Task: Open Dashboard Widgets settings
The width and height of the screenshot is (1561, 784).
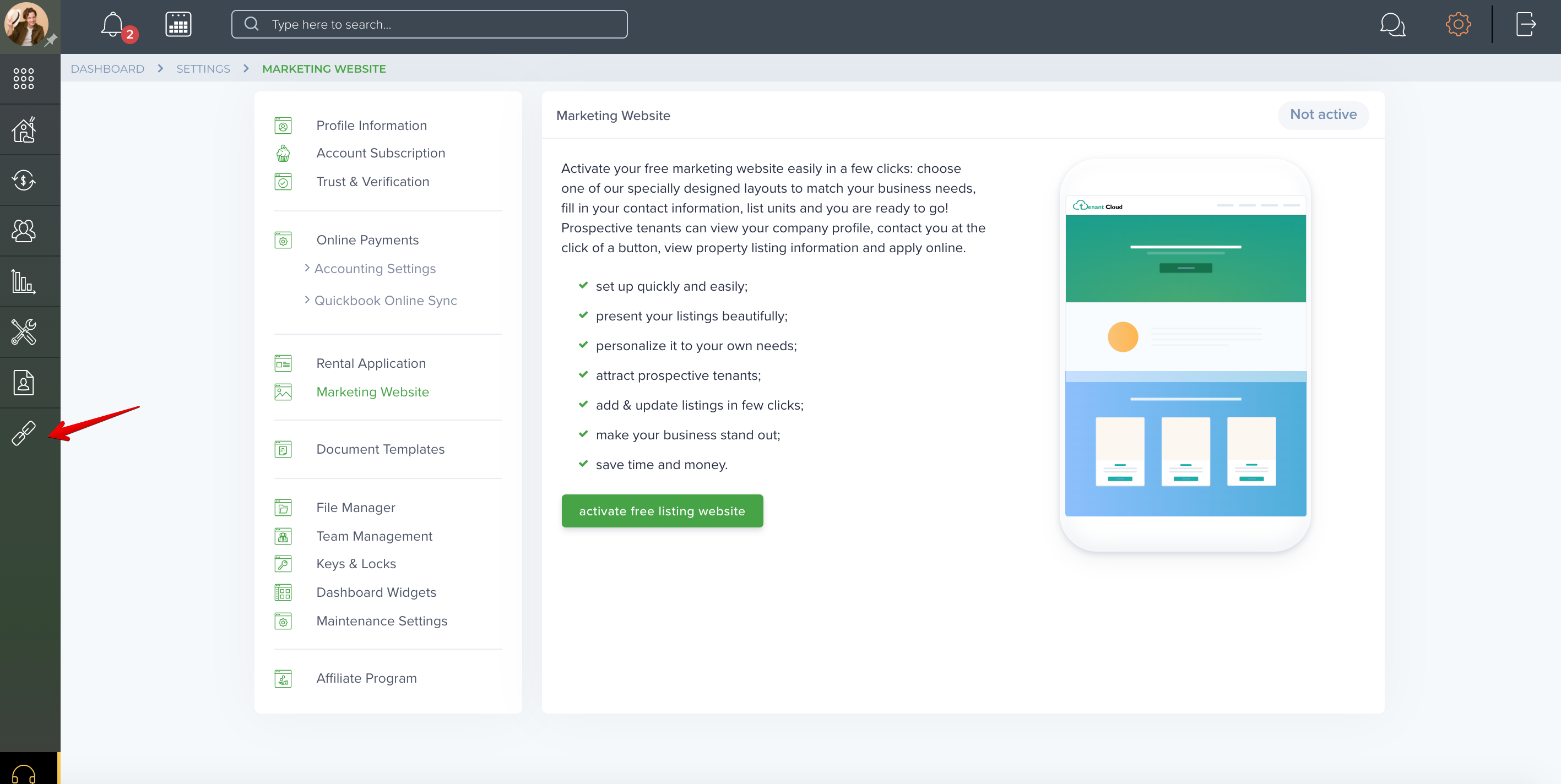Action: pos(376,592)
